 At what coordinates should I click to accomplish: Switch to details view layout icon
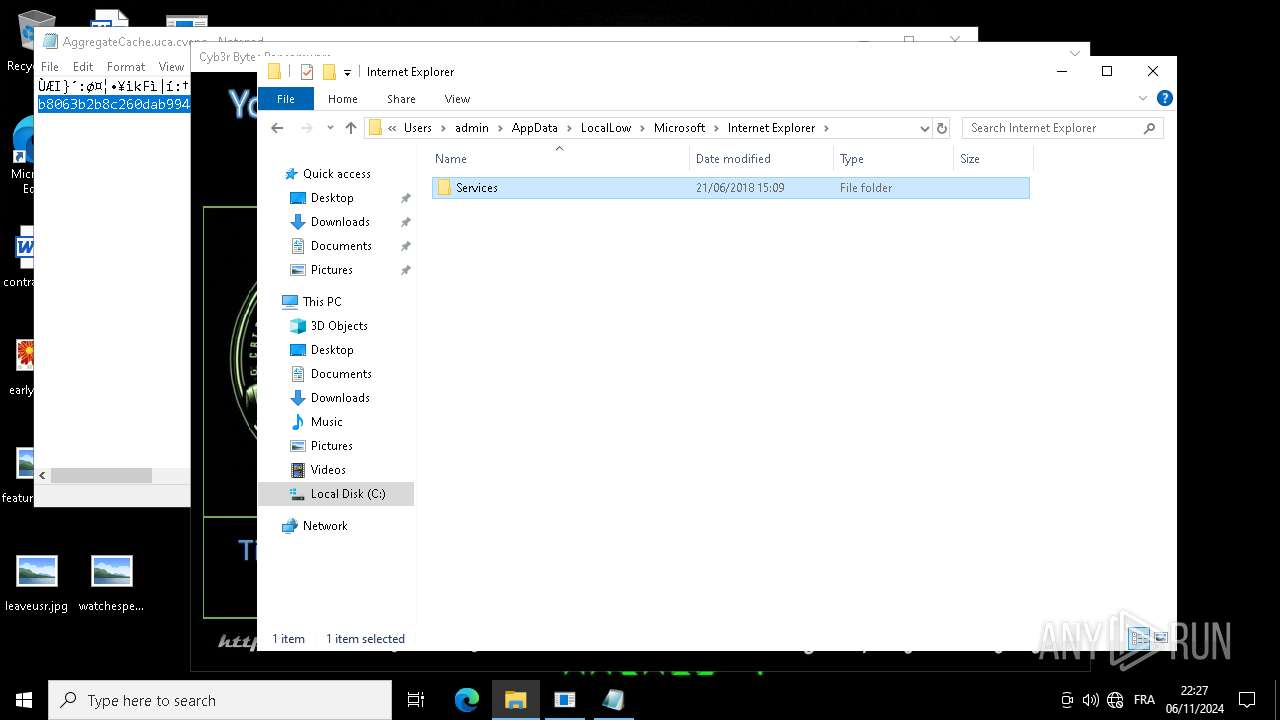pos(1139,638)
